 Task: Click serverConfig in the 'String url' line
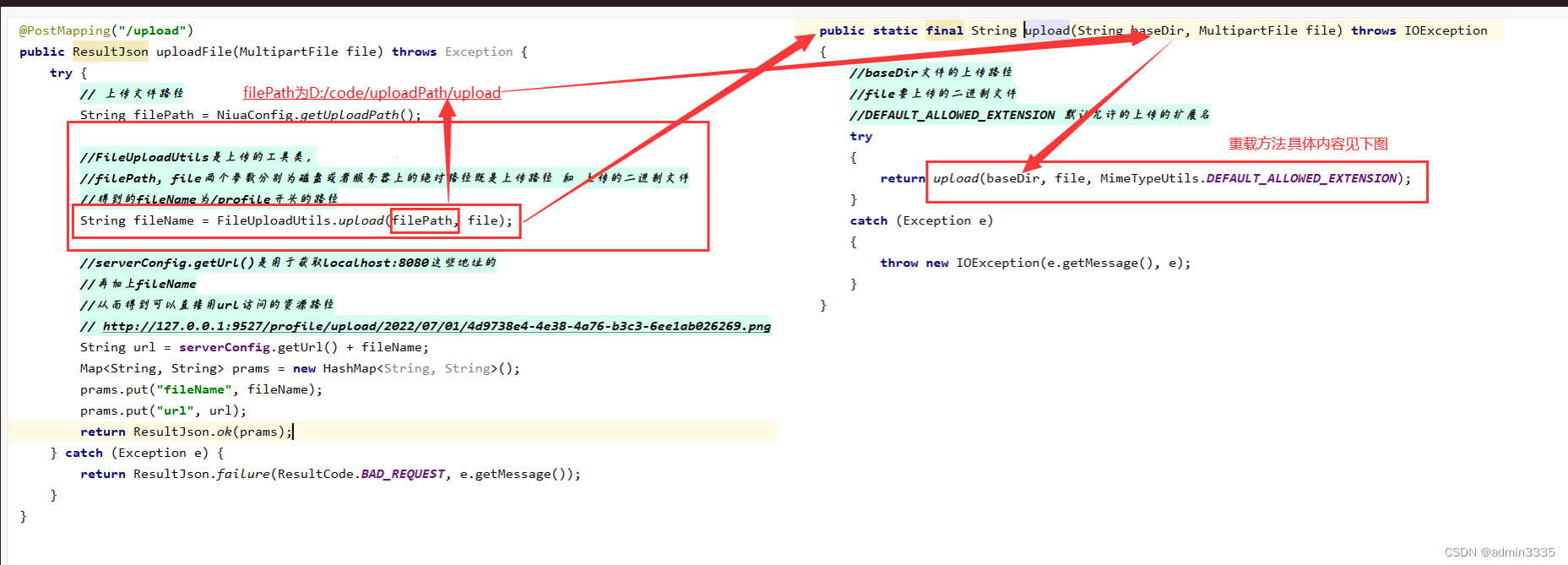coord(225,347)
